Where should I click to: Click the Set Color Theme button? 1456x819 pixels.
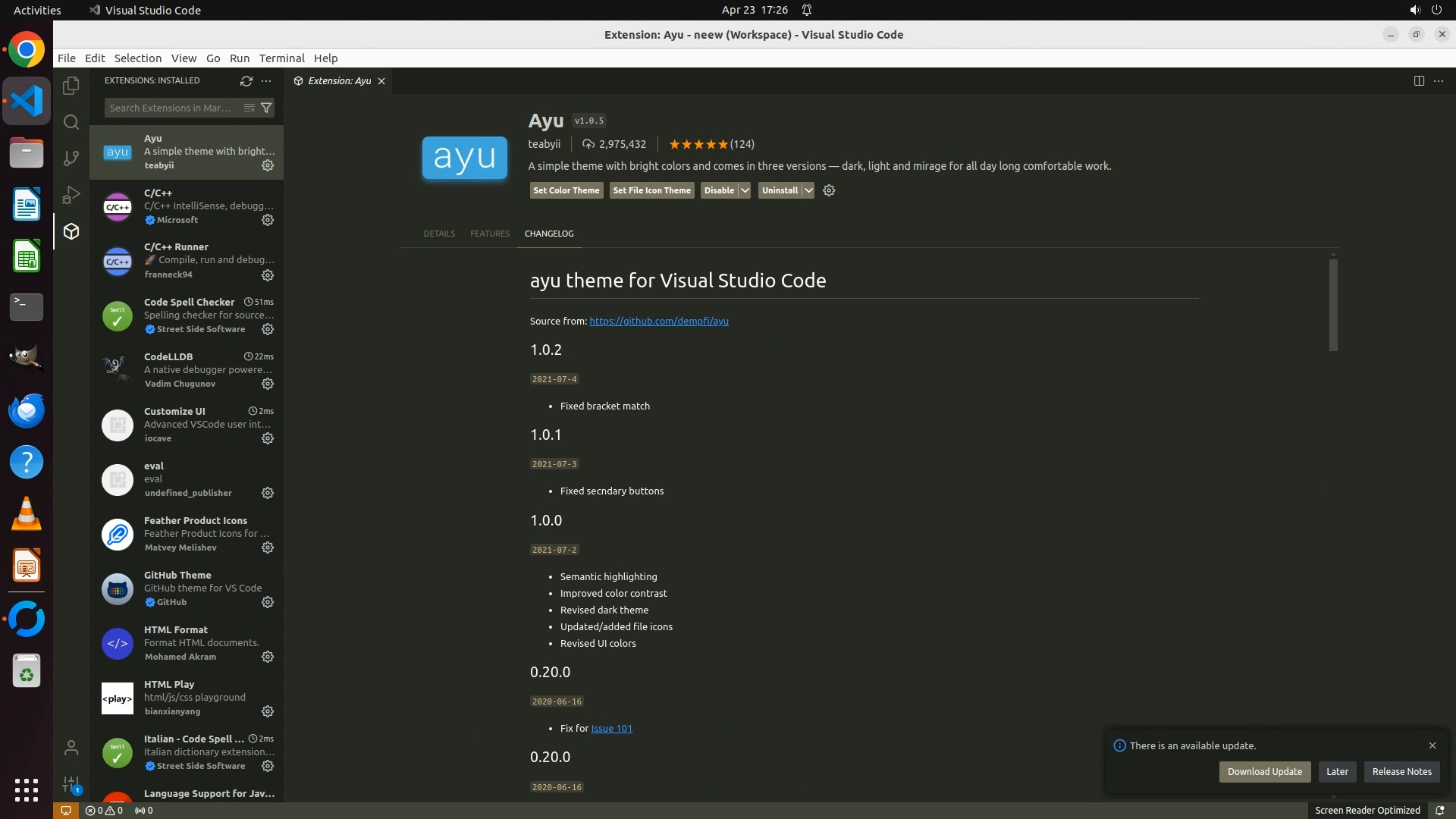coord(566,190)
